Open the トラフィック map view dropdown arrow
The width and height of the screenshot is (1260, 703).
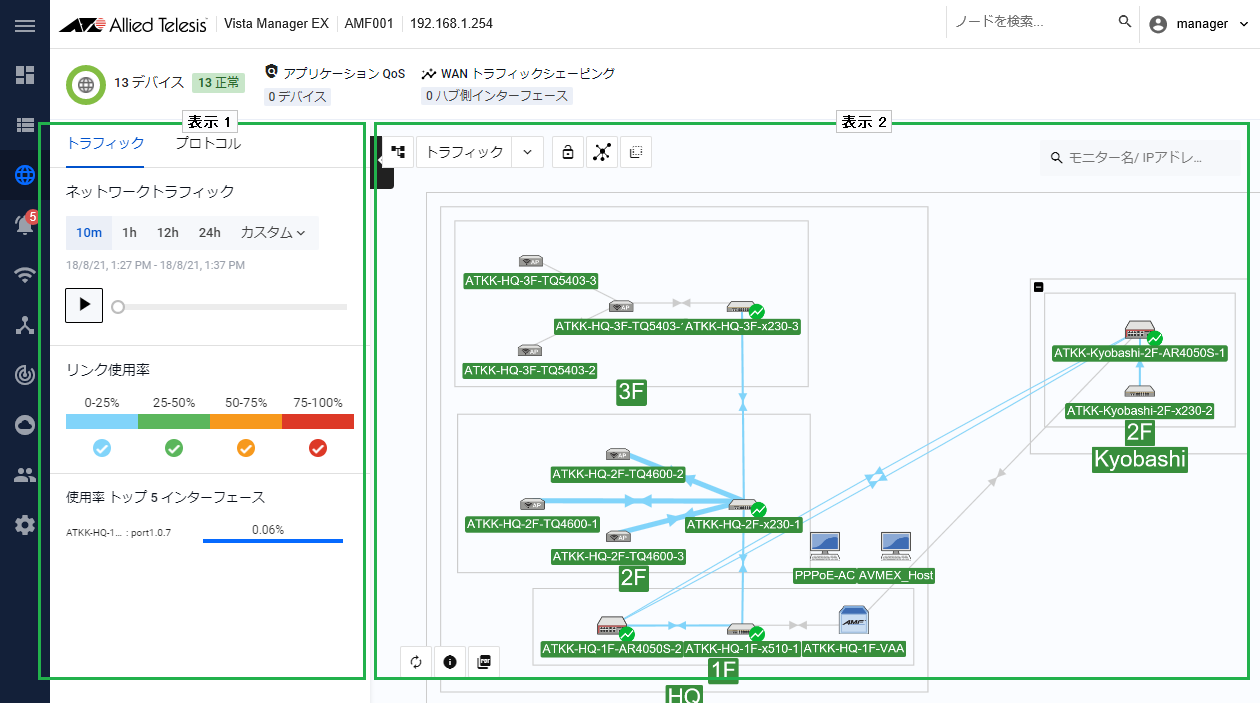point(527,152)
